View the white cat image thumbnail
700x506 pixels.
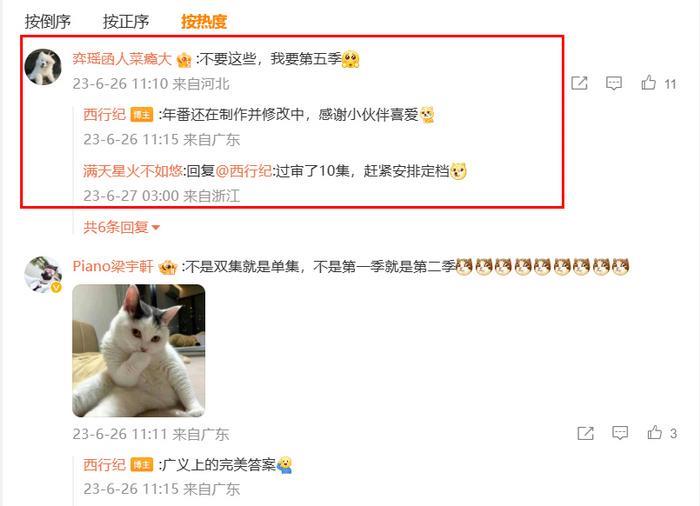(138, 351)
